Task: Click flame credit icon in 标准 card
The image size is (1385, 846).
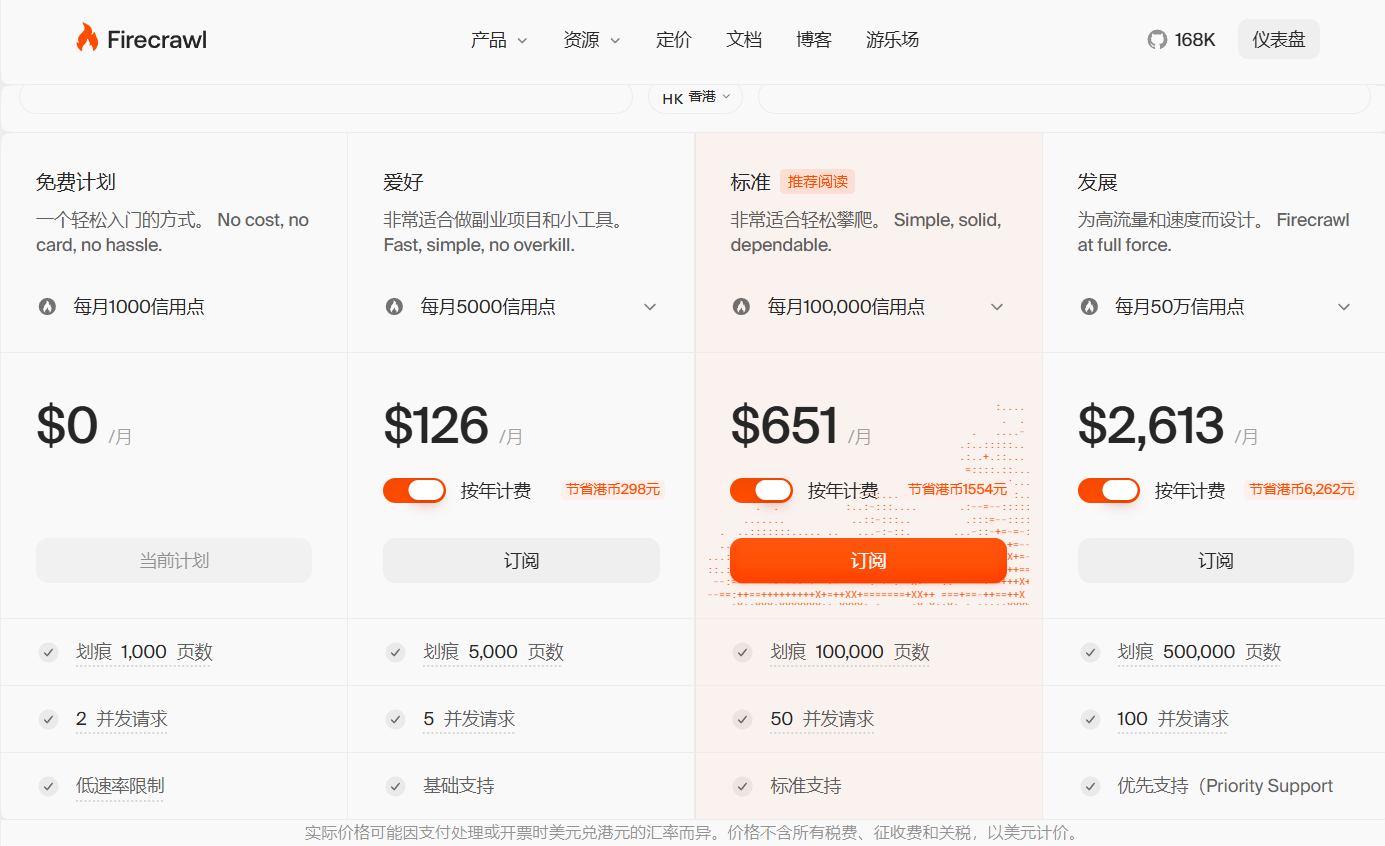Action: pyautogui.click(x=741, y=307)
